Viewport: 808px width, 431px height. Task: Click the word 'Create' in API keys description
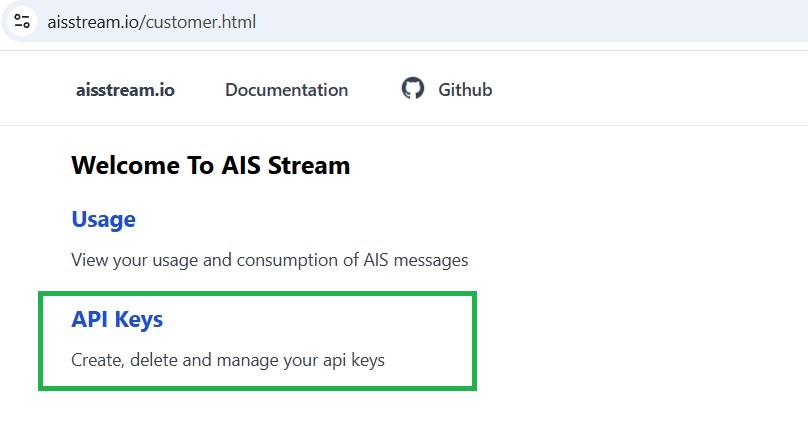tap(97, 359)
